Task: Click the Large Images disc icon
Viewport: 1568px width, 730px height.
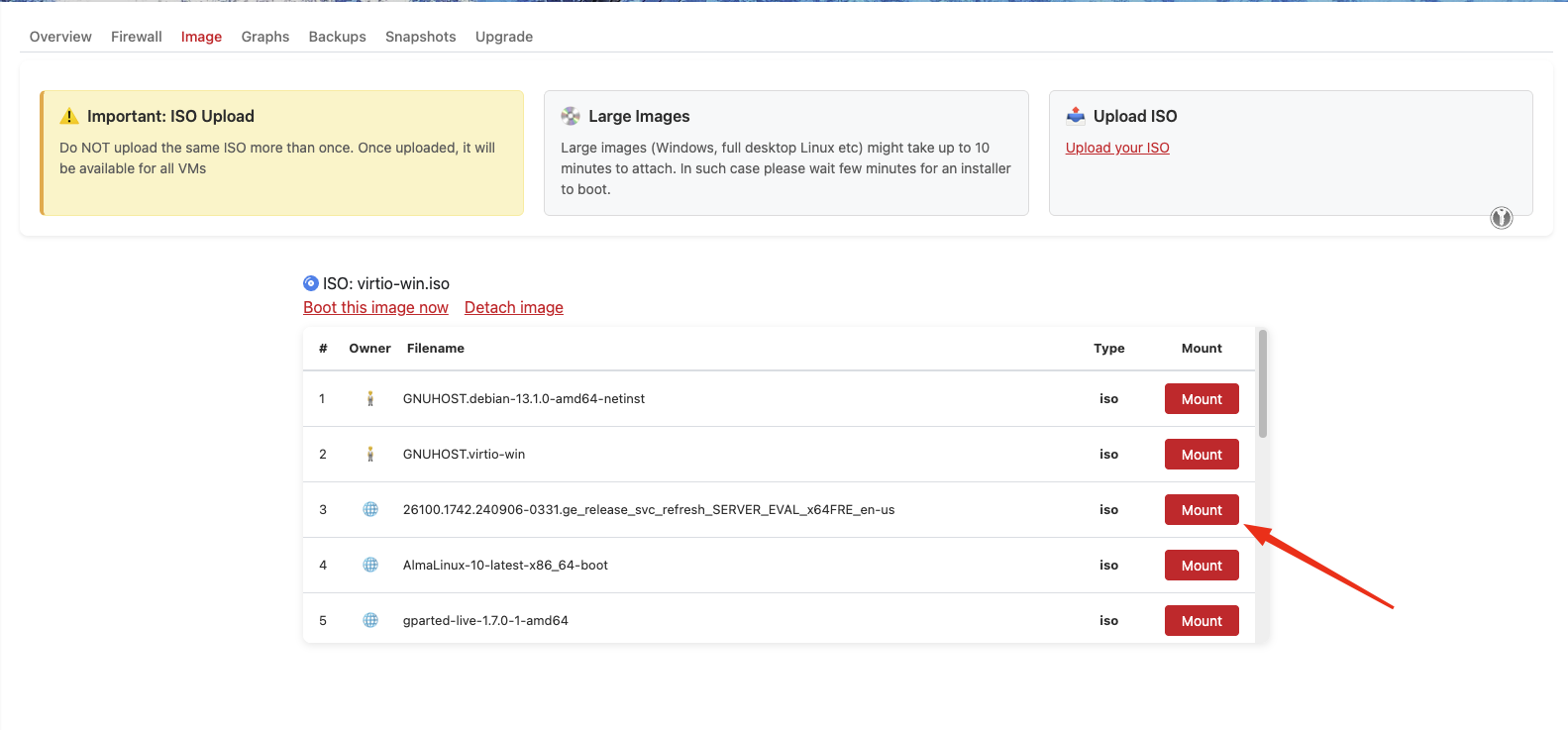Action: point(571,116)
